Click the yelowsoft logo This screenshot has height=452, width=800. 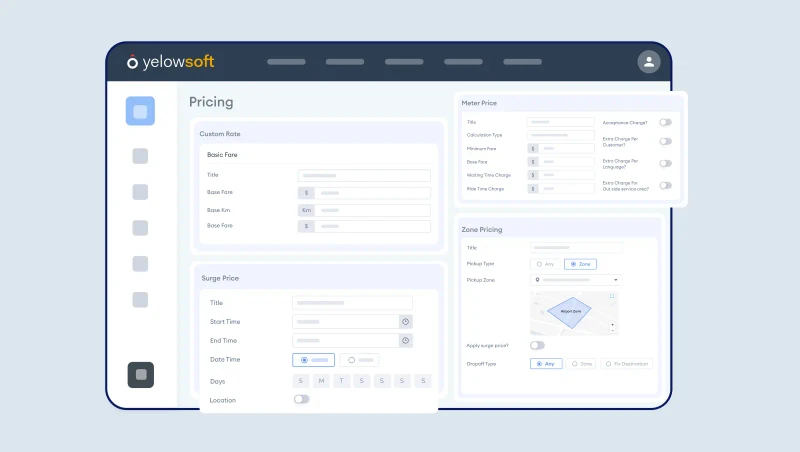tap(171, 62)
